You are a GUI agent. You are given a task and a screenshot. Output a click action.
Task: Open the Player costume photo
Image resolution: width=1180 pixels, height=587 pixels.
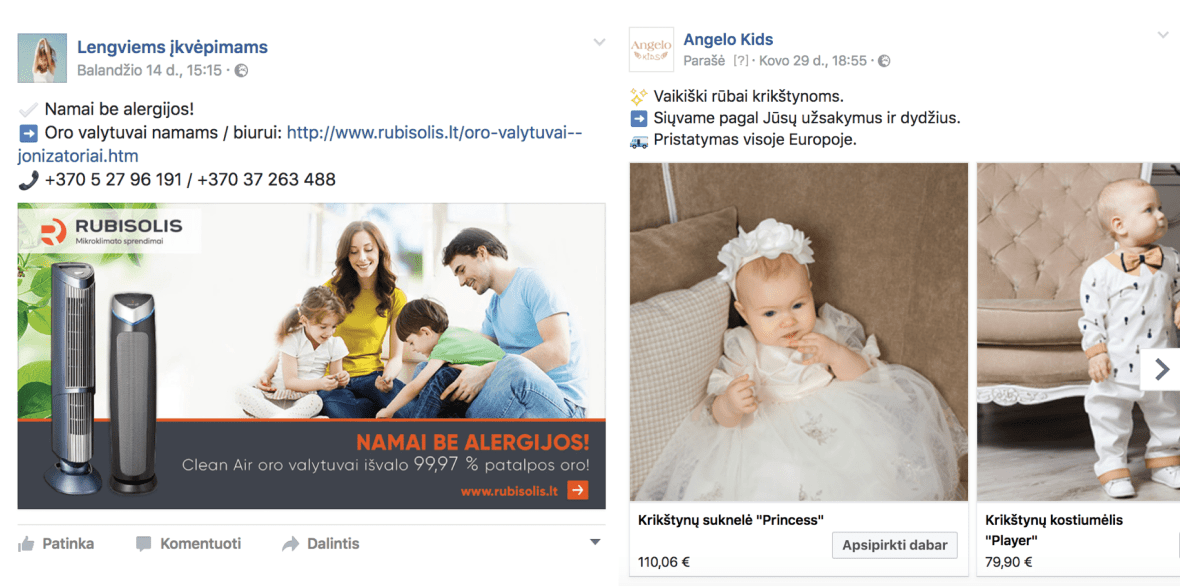point(1078,332)
